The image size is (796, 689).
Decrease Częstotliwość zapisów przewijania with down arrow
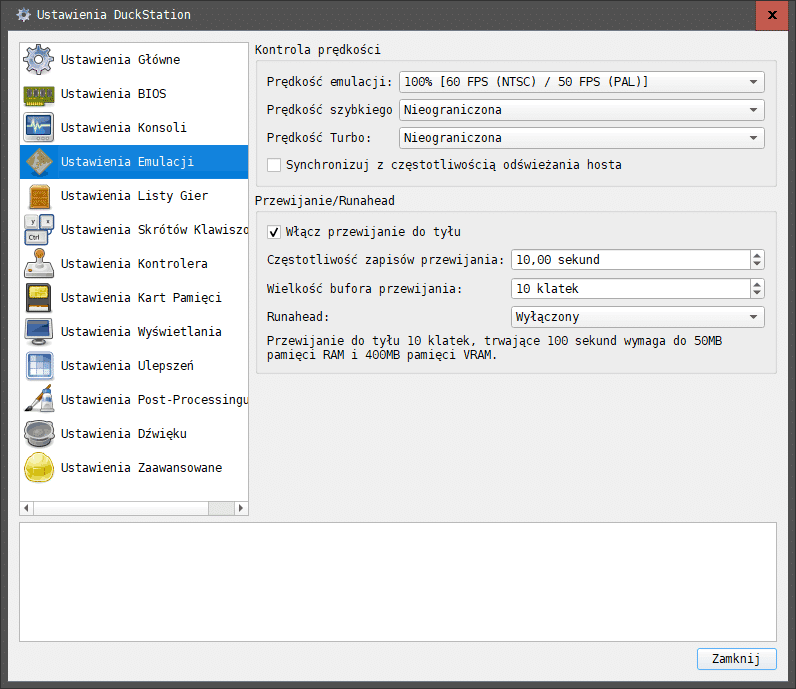tap(757, 265)
